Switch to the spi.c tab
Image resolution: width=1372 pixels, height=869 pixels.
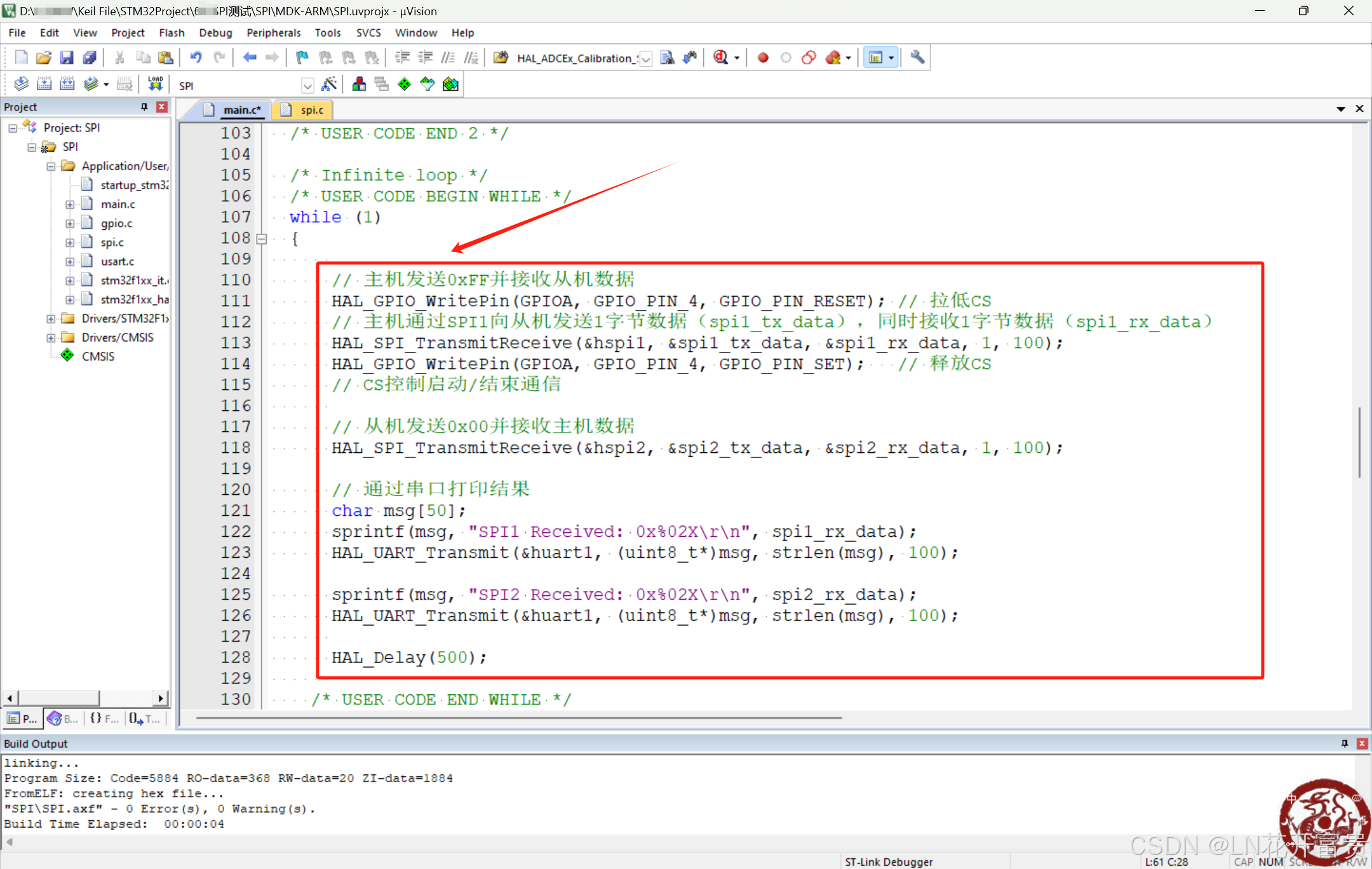(x=311, y=110)
